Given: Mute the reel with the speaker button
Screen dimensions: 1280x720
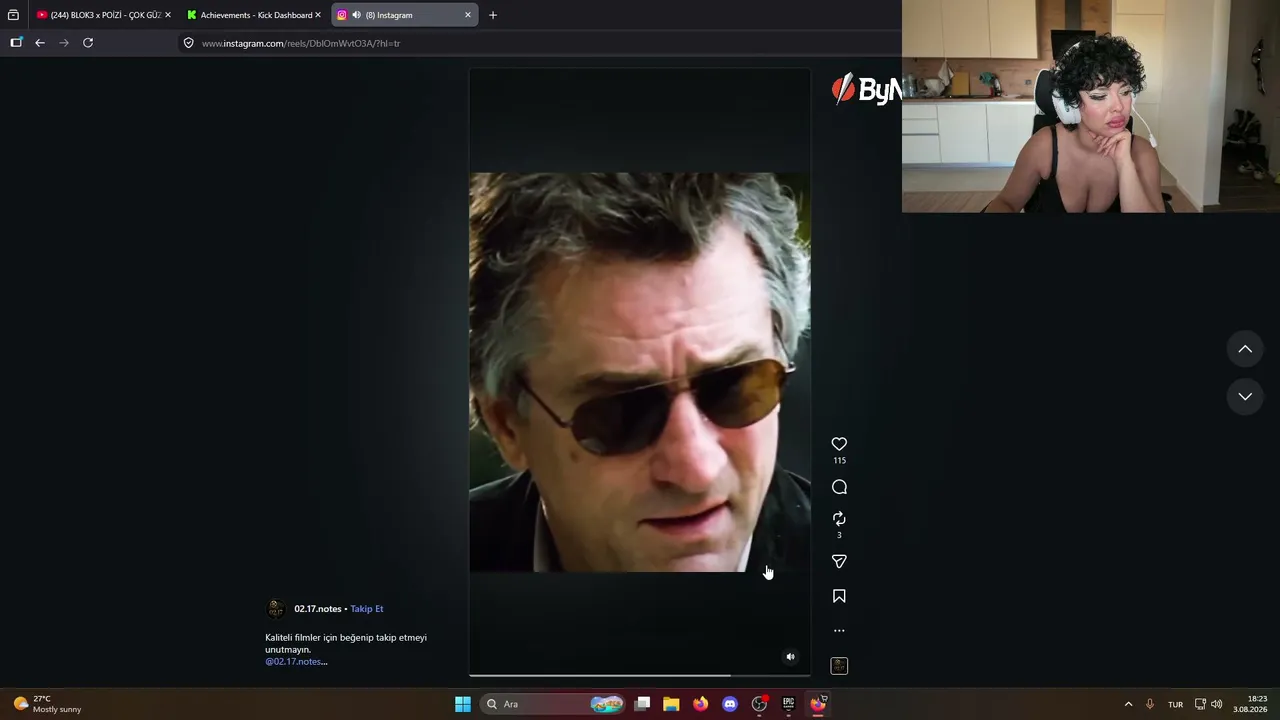Looking at the screenshot, I should 790,657.
